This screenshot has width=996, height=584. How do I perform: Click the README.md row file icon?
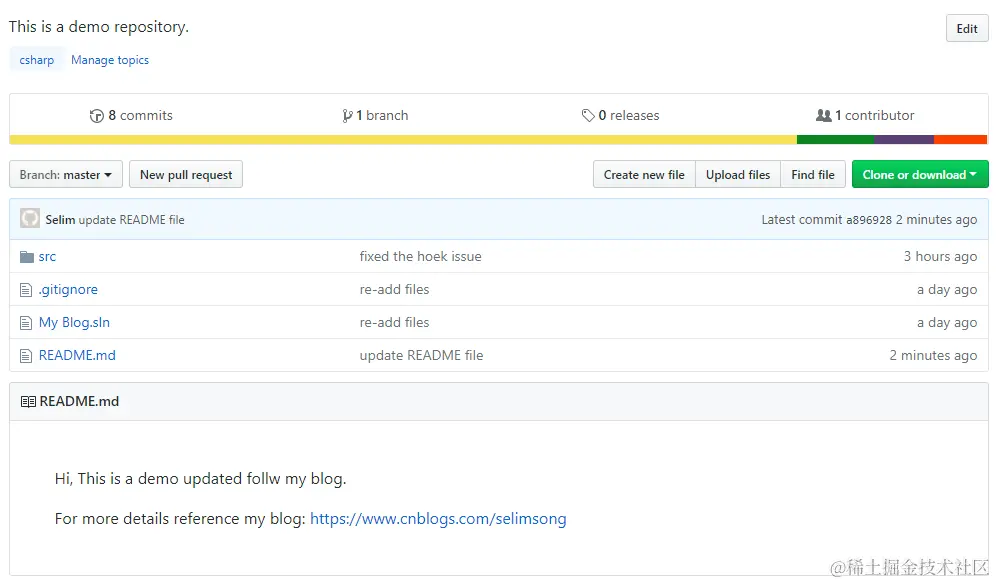[x=26, y=357]
